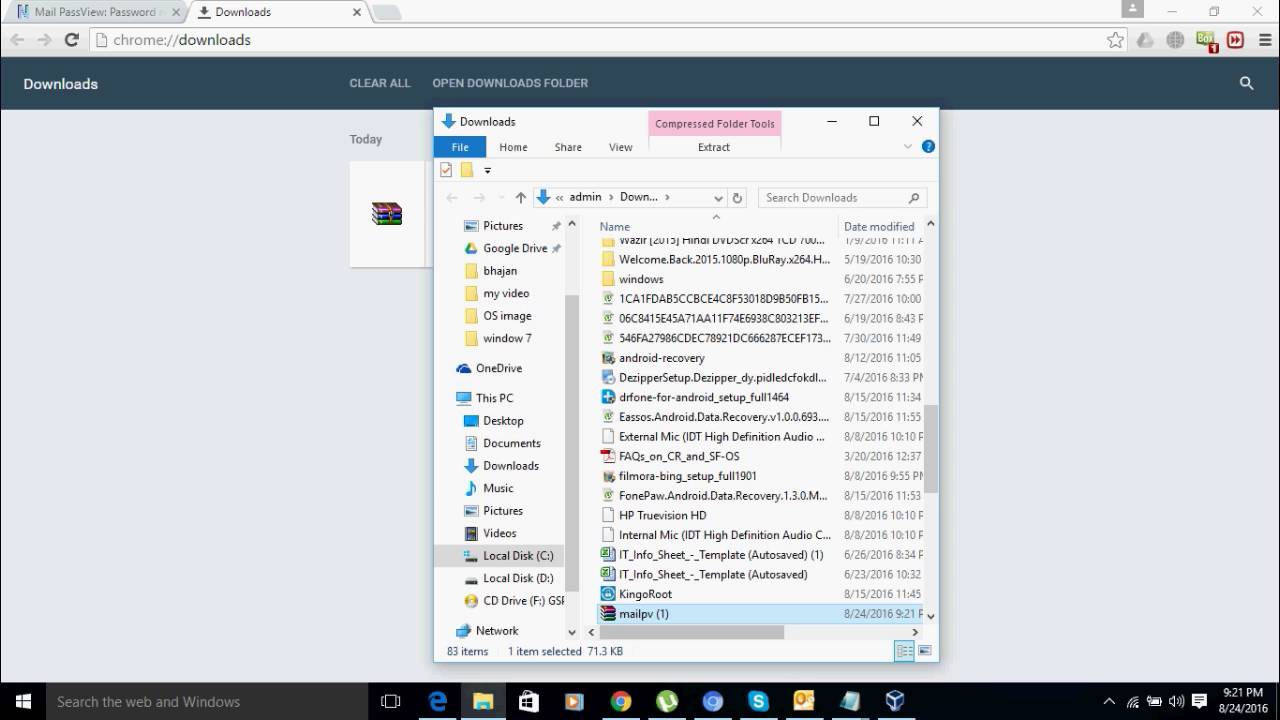This screenshot has width=1280, height=720.
Task: Select Local Disk (C:) in navigation pane
Action: coord(500,556)
